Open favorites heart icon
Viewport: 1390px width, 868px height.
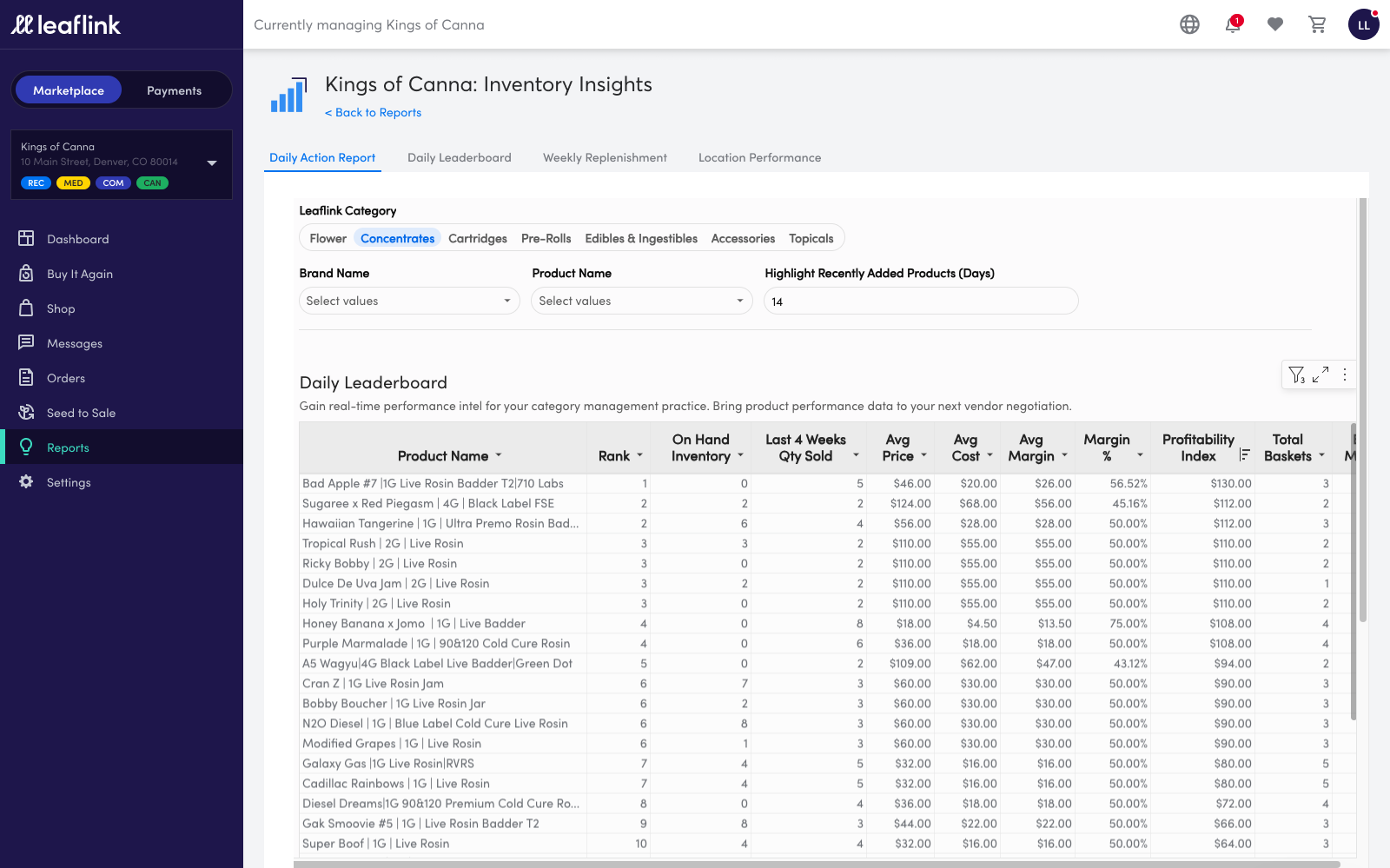(x=1274, y=25)
